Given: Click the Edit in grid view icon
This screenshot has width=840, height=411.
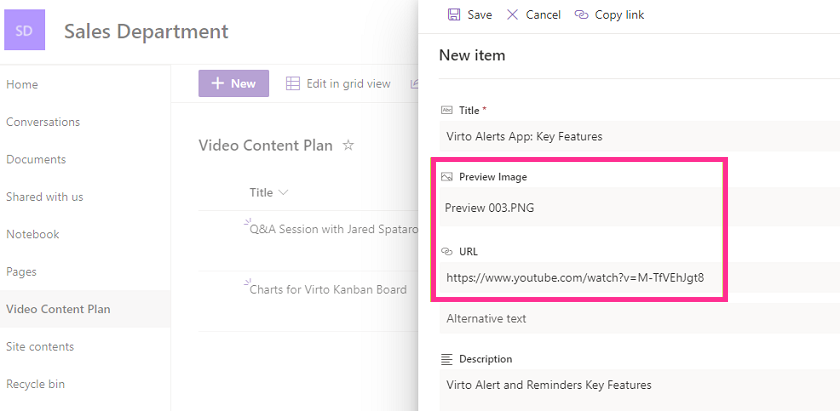Looking at the screenshot, I should click(x=292, y=84).
